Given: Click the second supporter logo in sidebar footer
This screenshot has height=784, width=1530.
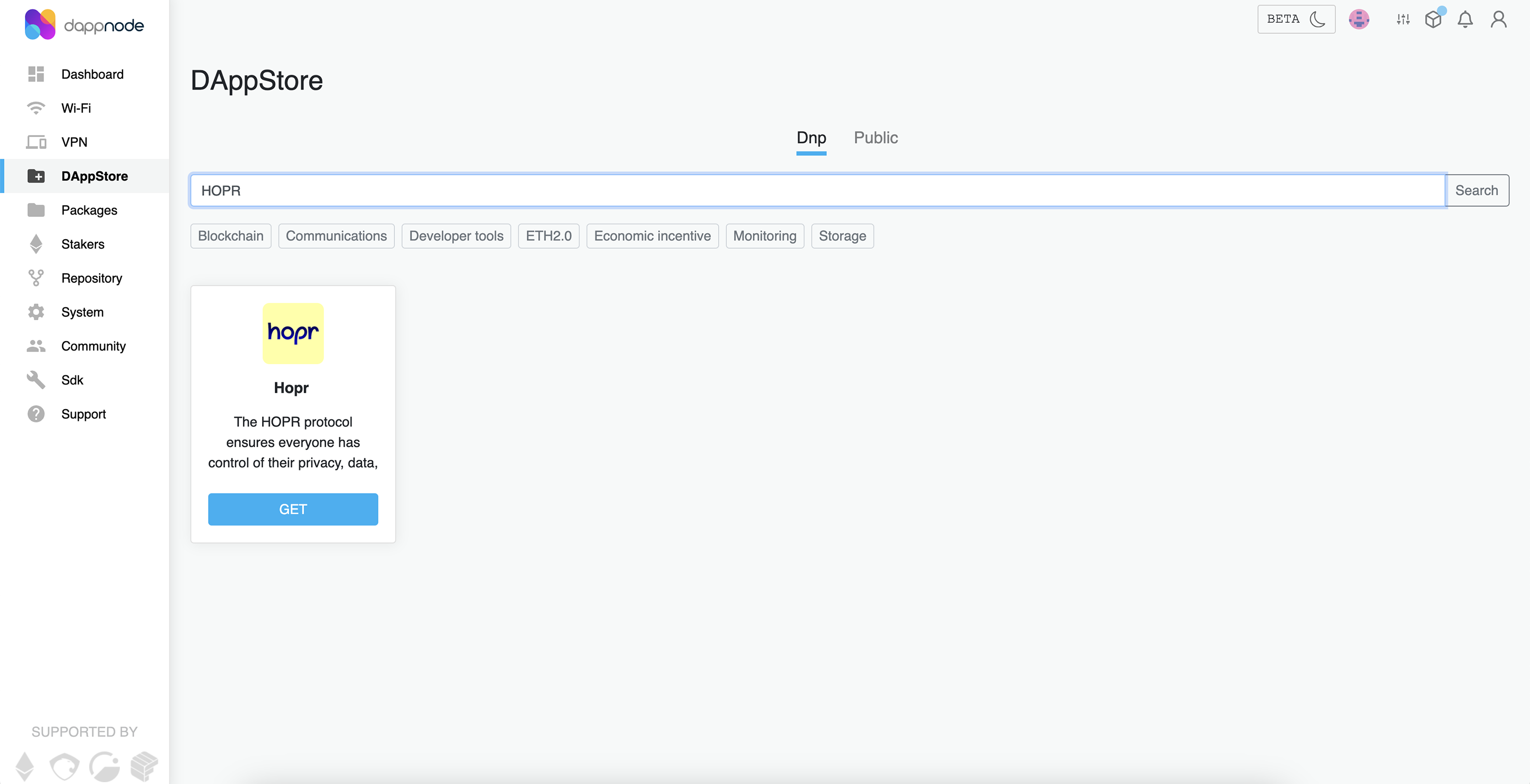Looking at the screenshot, I should (64, 766).
